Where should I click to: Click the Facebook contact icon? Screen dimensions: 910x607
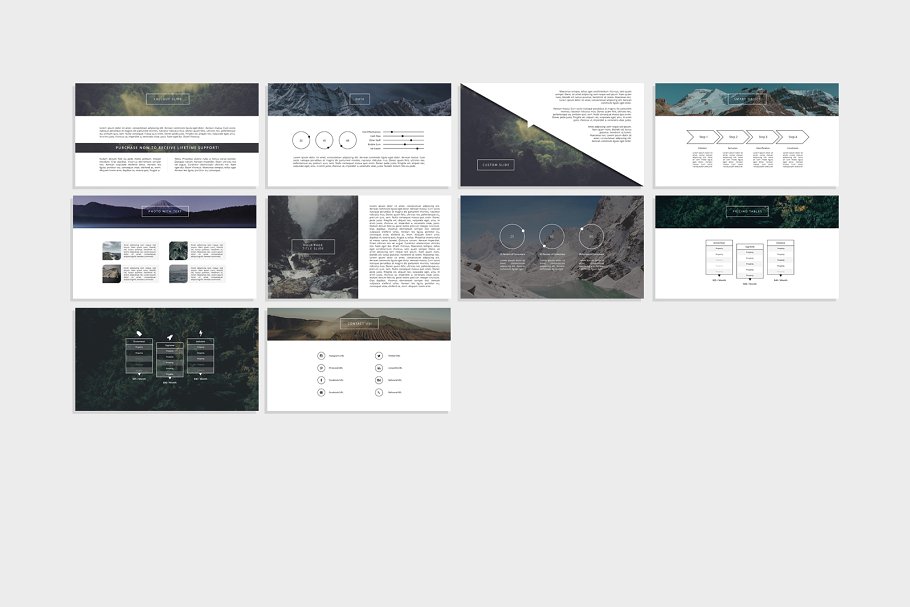click(x=321, y=380)
